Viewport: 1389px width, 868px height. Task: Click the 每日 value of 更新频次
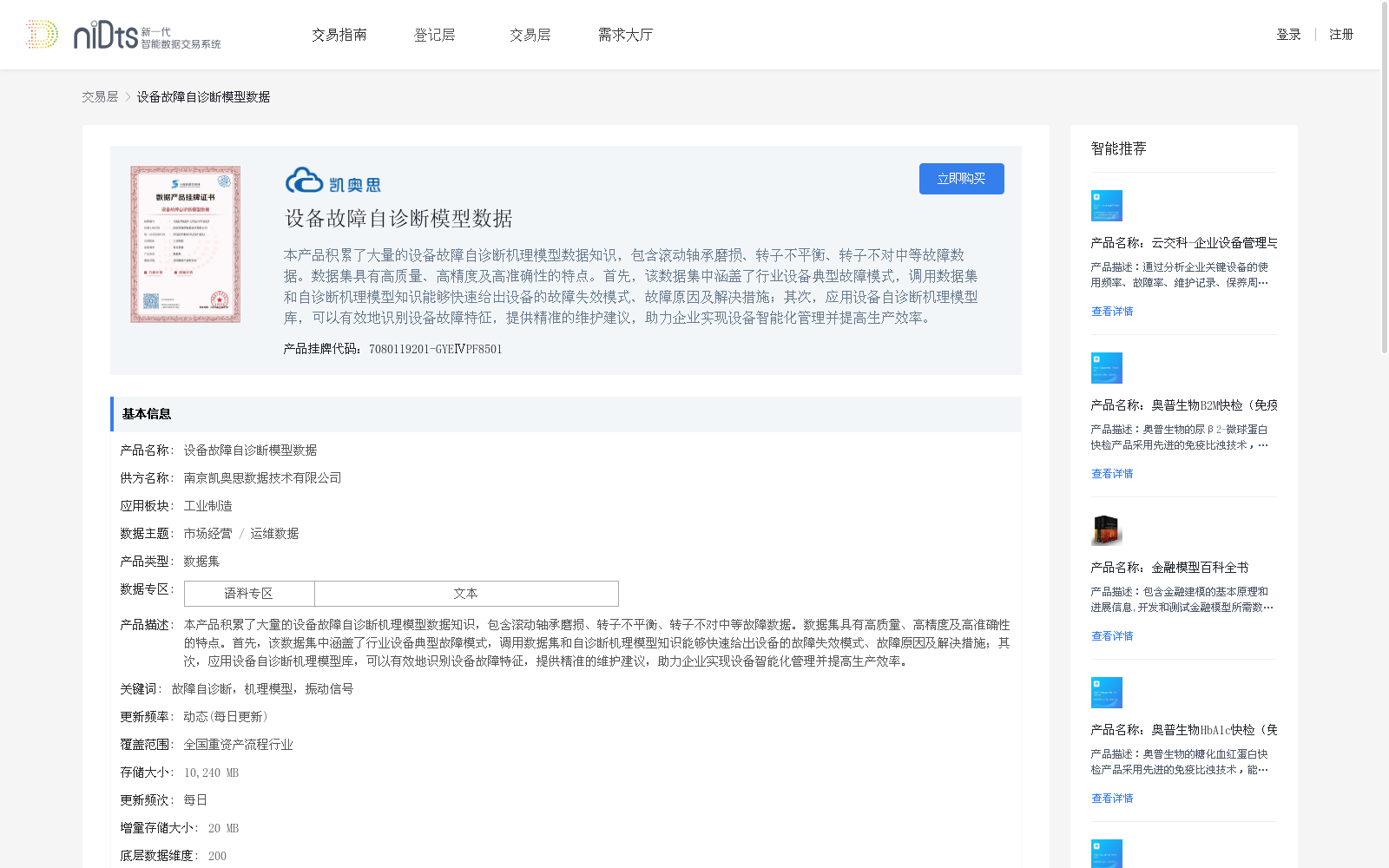point(195,800)
